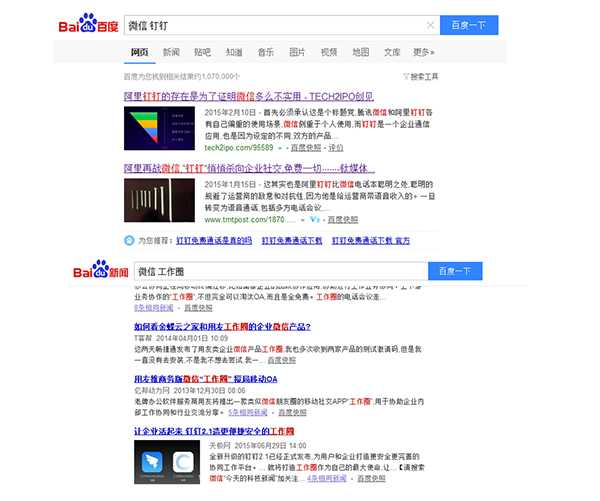Open 如何看金蝶云之家和用友工作圈的企业微信产品 article
The width and height of the screenshot is (600, 501).
click(x=222, y=327)
